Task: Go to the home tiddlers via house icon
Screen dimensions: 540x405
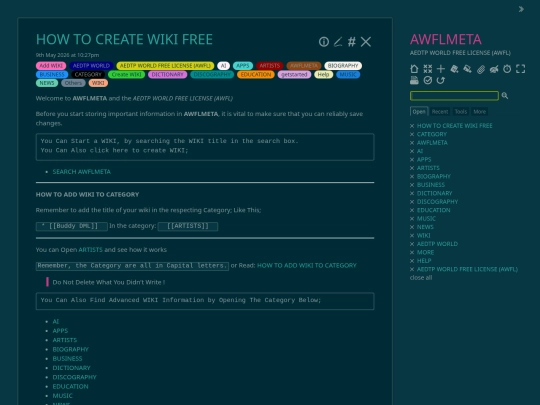Action: [x=414, y=69]
